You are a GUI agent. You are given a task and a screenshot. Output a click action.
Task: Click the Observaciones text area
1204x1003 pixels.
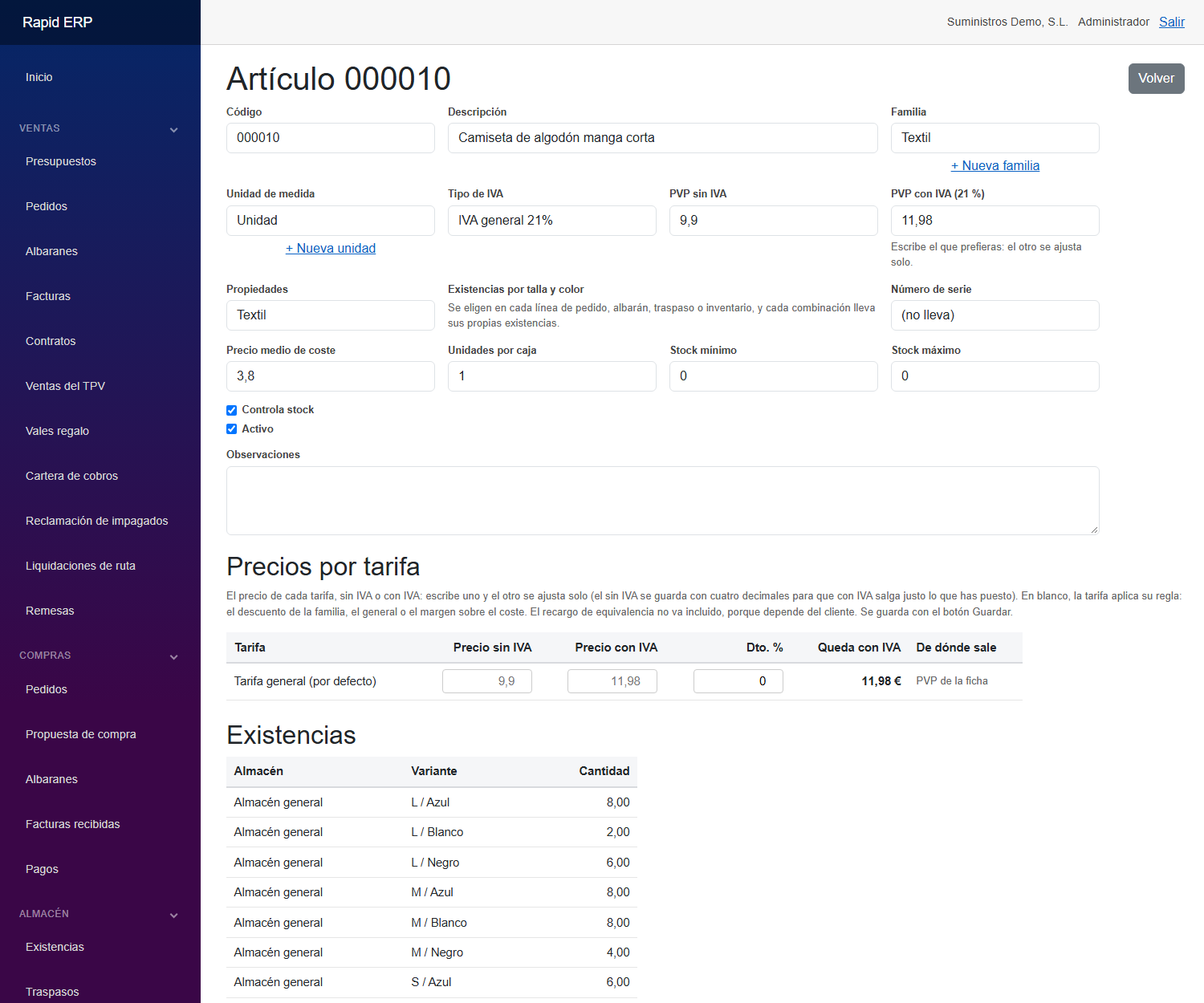coord(662,501)
